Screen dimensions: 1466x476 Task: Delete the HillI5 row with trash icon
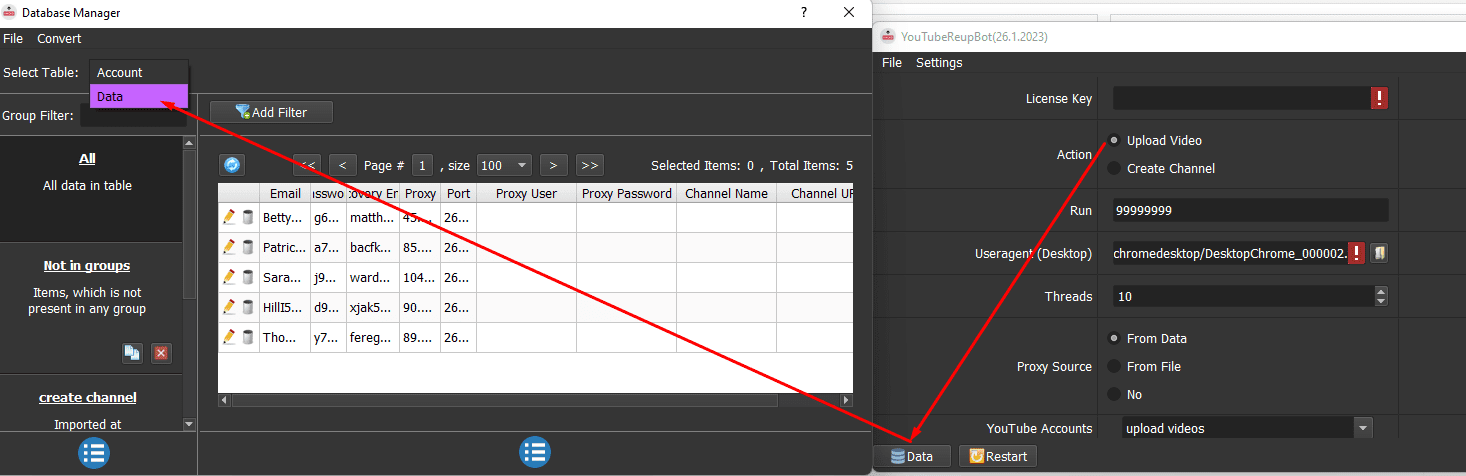(x=247, y=307)
